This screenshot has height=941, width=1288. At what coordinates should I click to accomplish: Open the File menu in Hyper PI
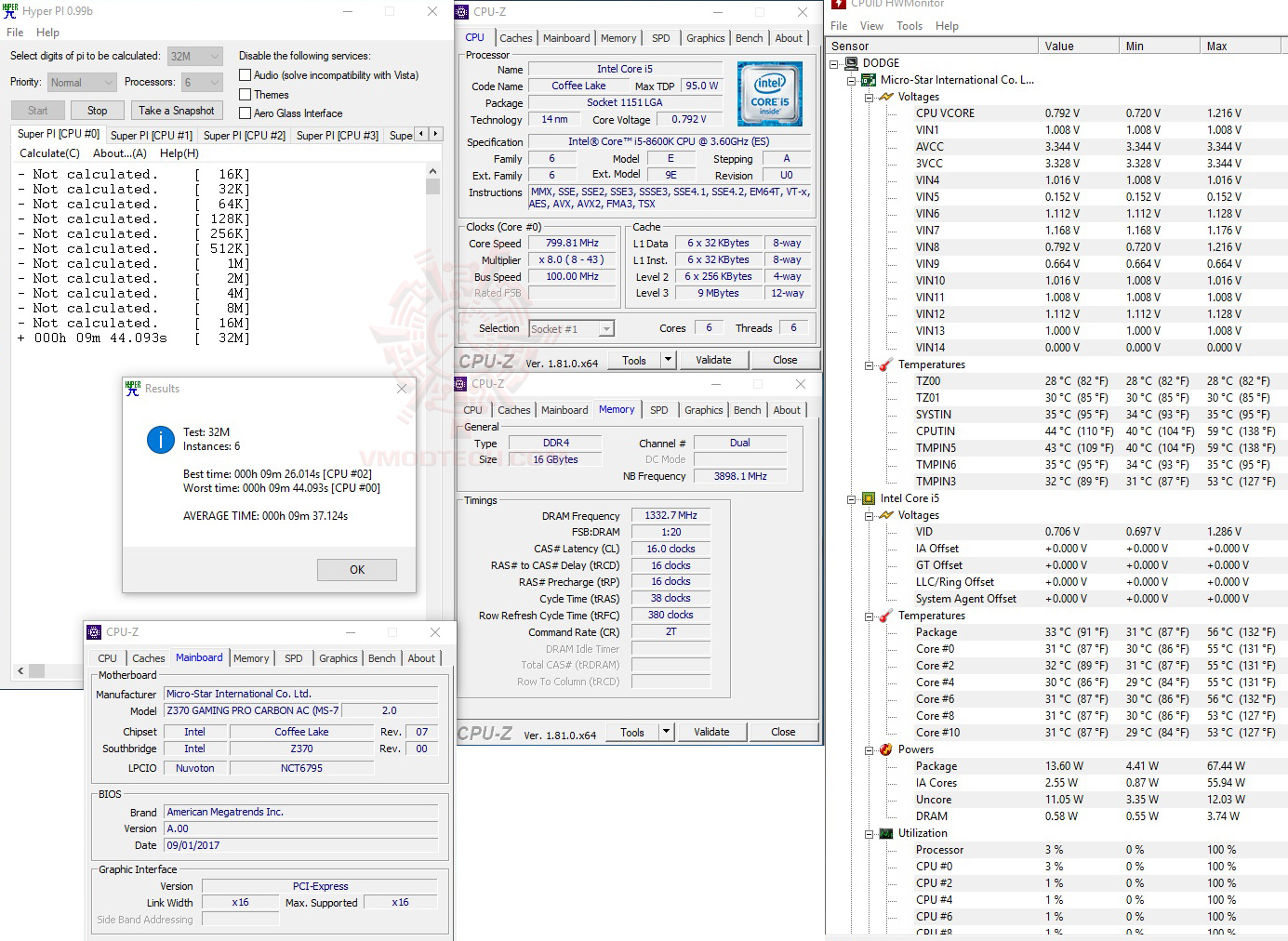click(15, 33)
